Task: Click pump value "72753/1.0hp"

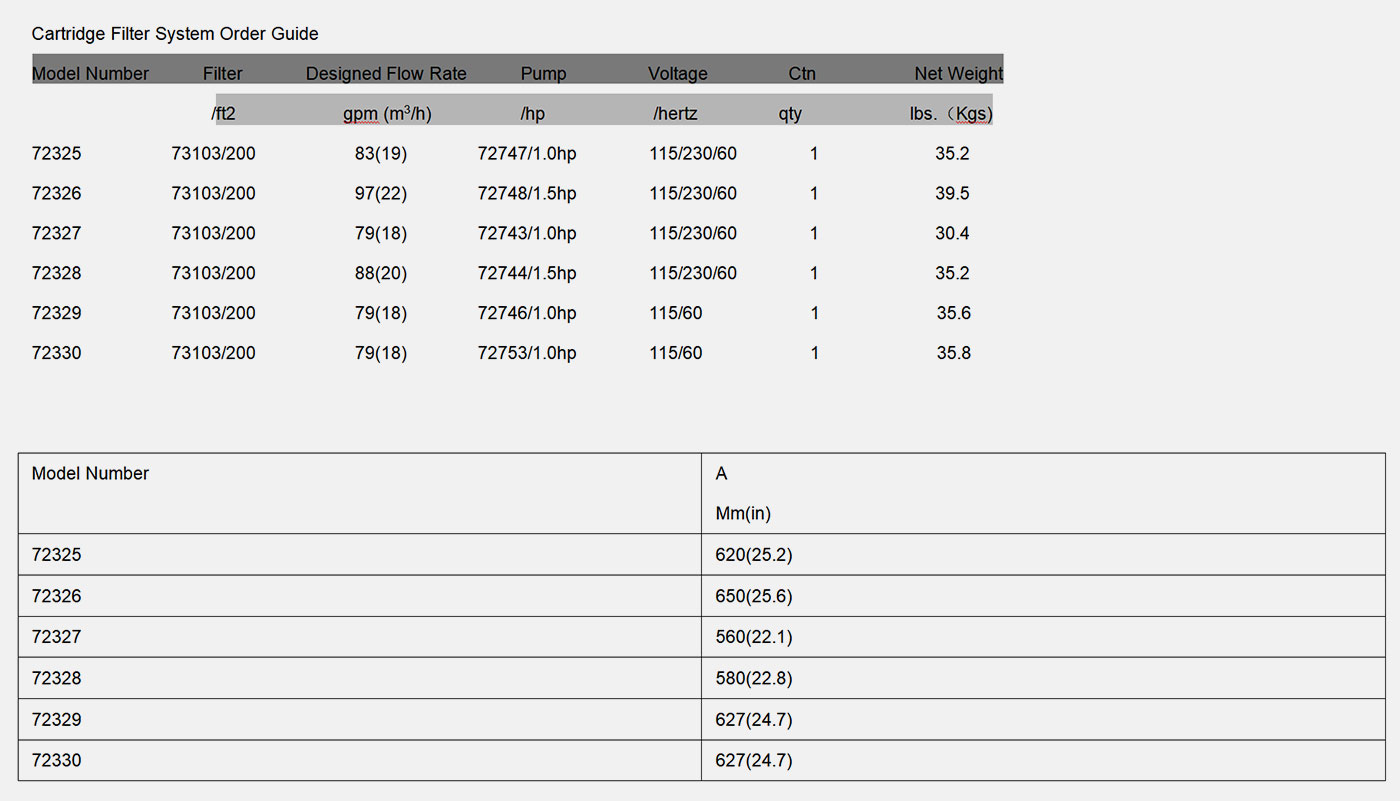Action: point(527,353)
